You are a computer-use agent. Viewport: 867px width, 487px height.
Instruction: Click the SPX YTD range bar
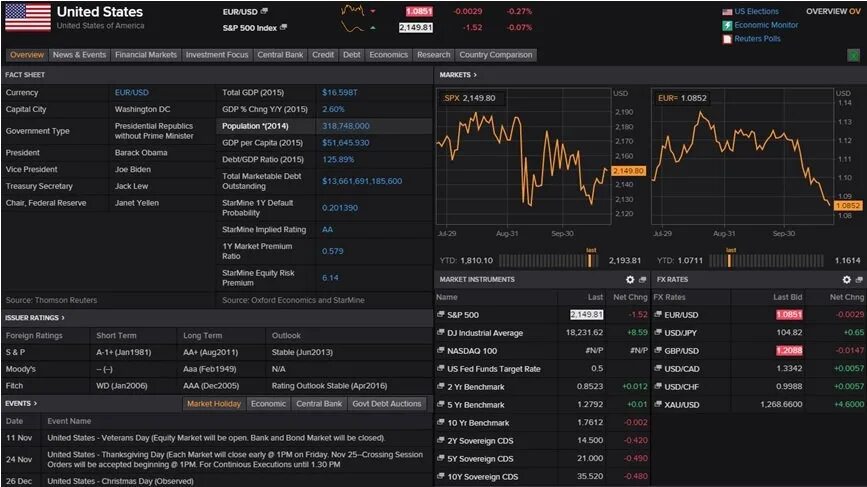[x=548, y=260]
